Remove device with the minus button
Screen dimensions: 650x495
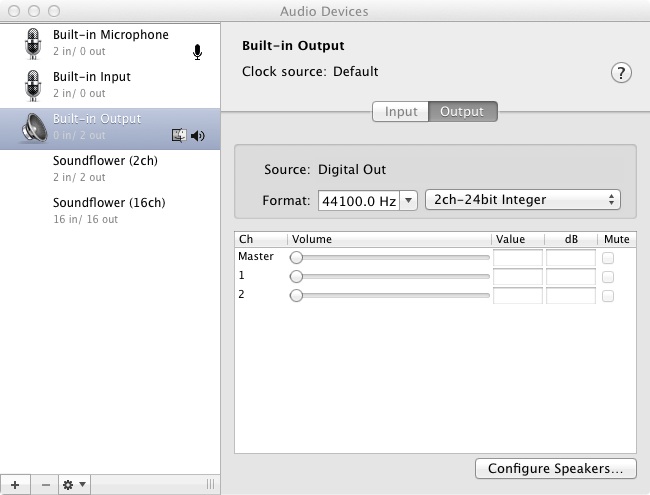[46, 485]
